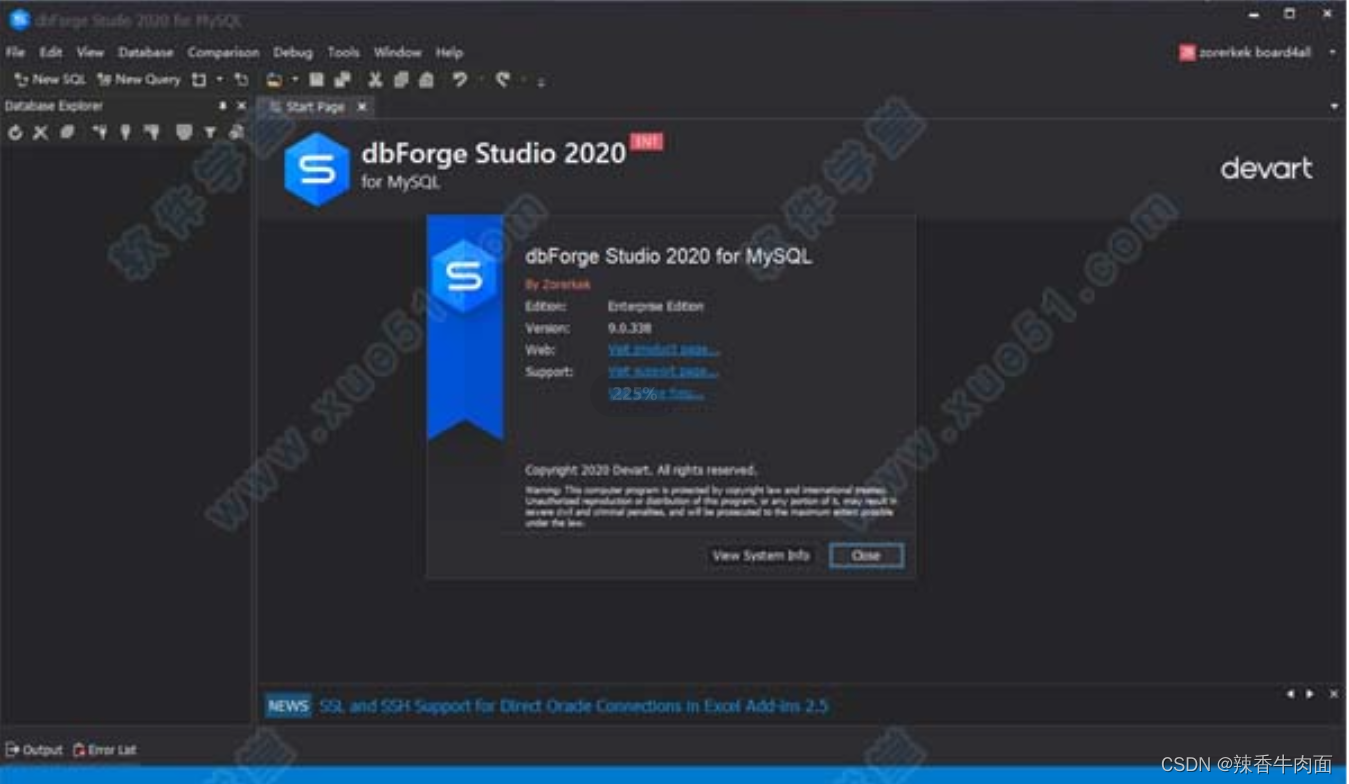Click the Save icon on the toolbar

click(x=315, y=79)
